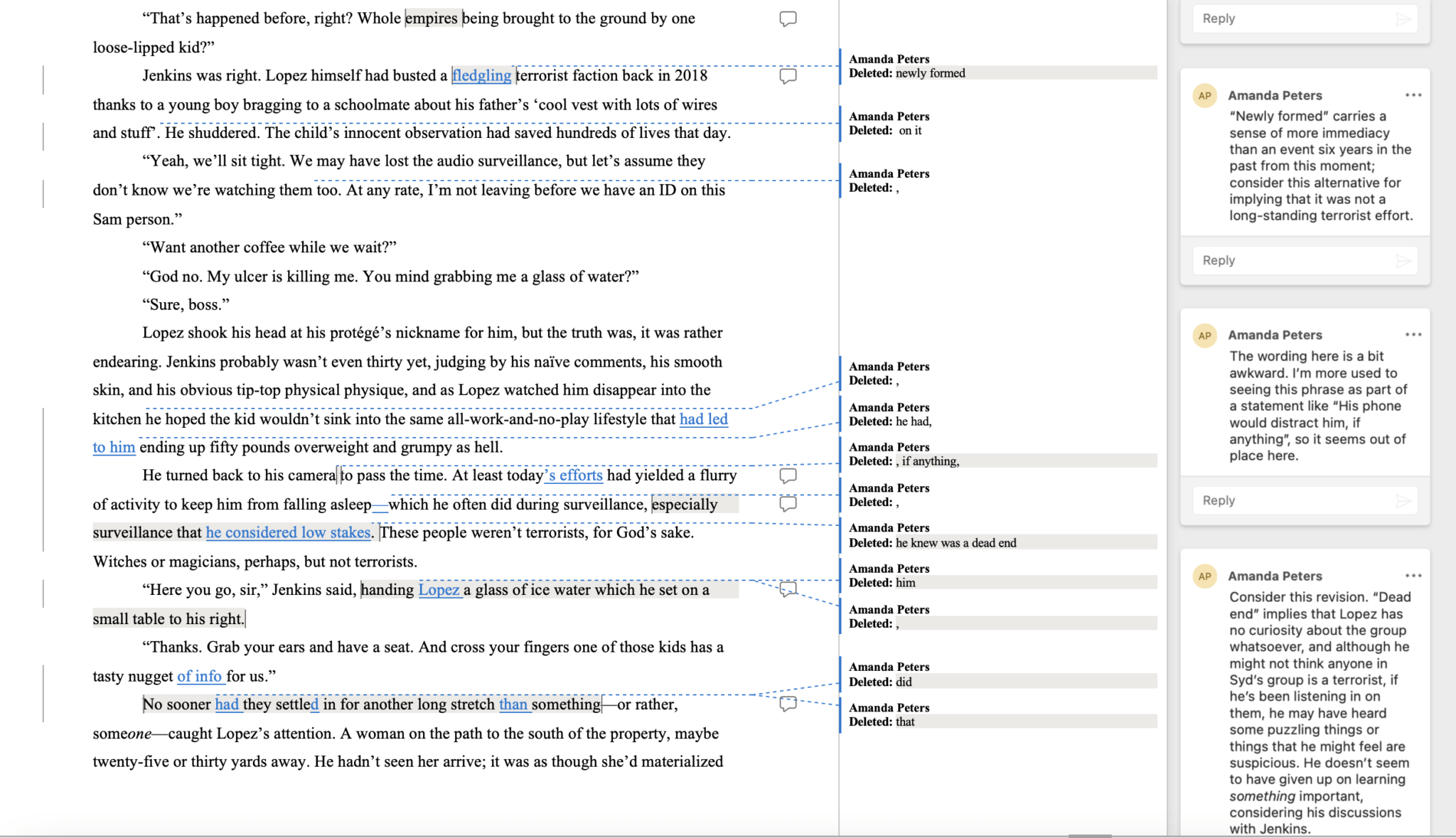Click send arrow under 'wording here' comment
This screenshot has width=1456, height=838.
[1403, 500]
